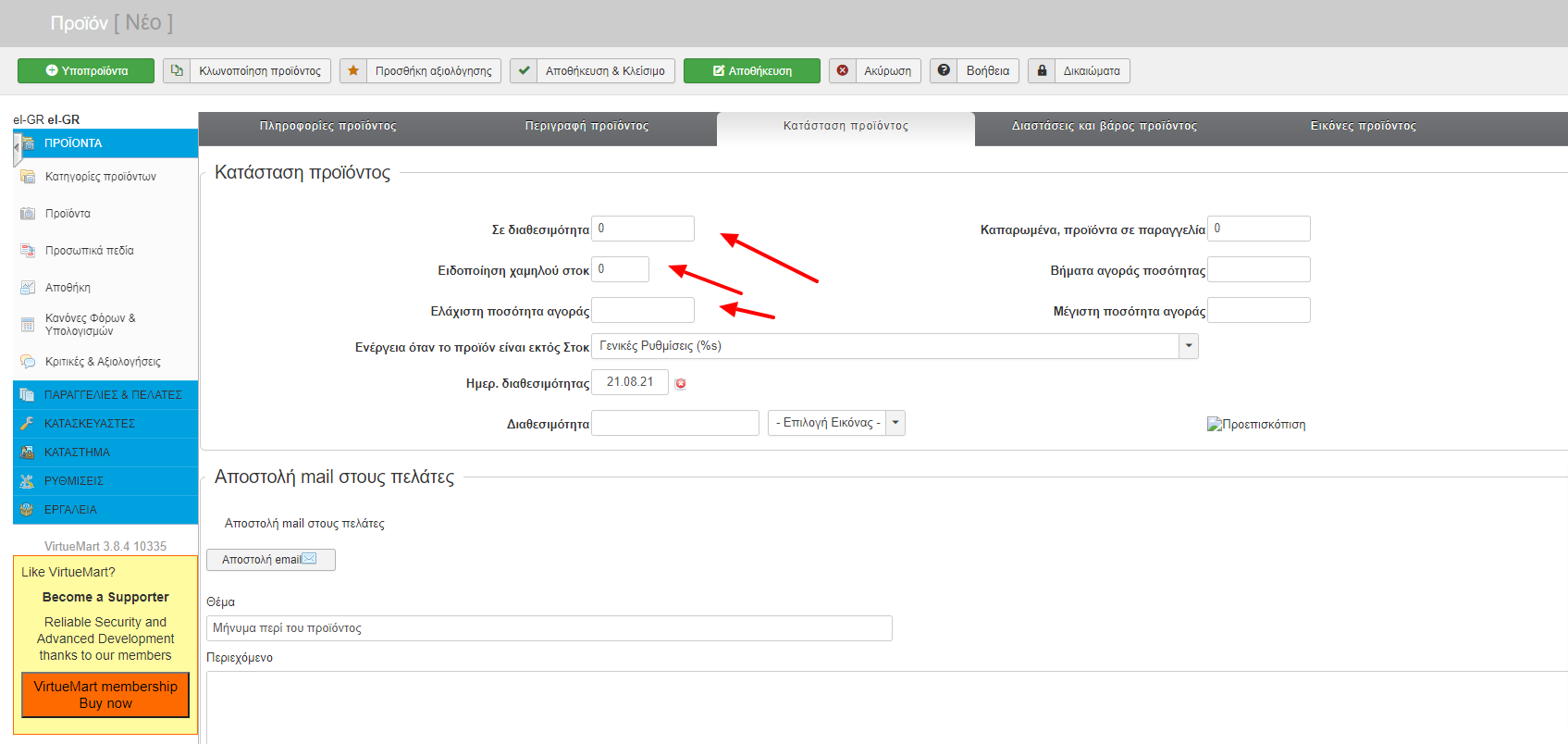Click the ΠΑΡΑΓΓΕΛΙΕΣ & ΠΕΛΑΤΕΣ section icon
The height and width of the screenshot is (744, 1568).
[27, 395]
